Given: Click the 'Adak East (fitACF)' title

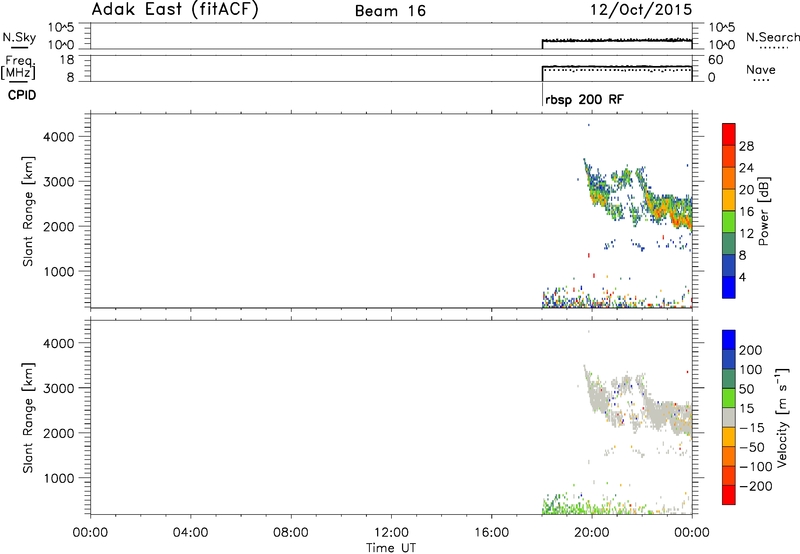Looking at the screenshot, I should (x=175, y=10).
